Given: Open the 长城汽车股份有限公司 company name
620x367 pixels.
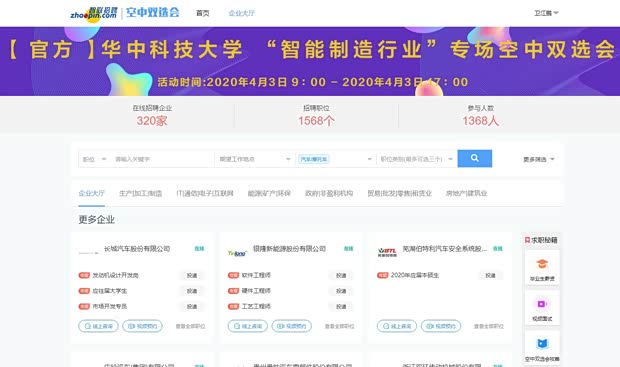Looking at the screenshot, I should 137,249.
